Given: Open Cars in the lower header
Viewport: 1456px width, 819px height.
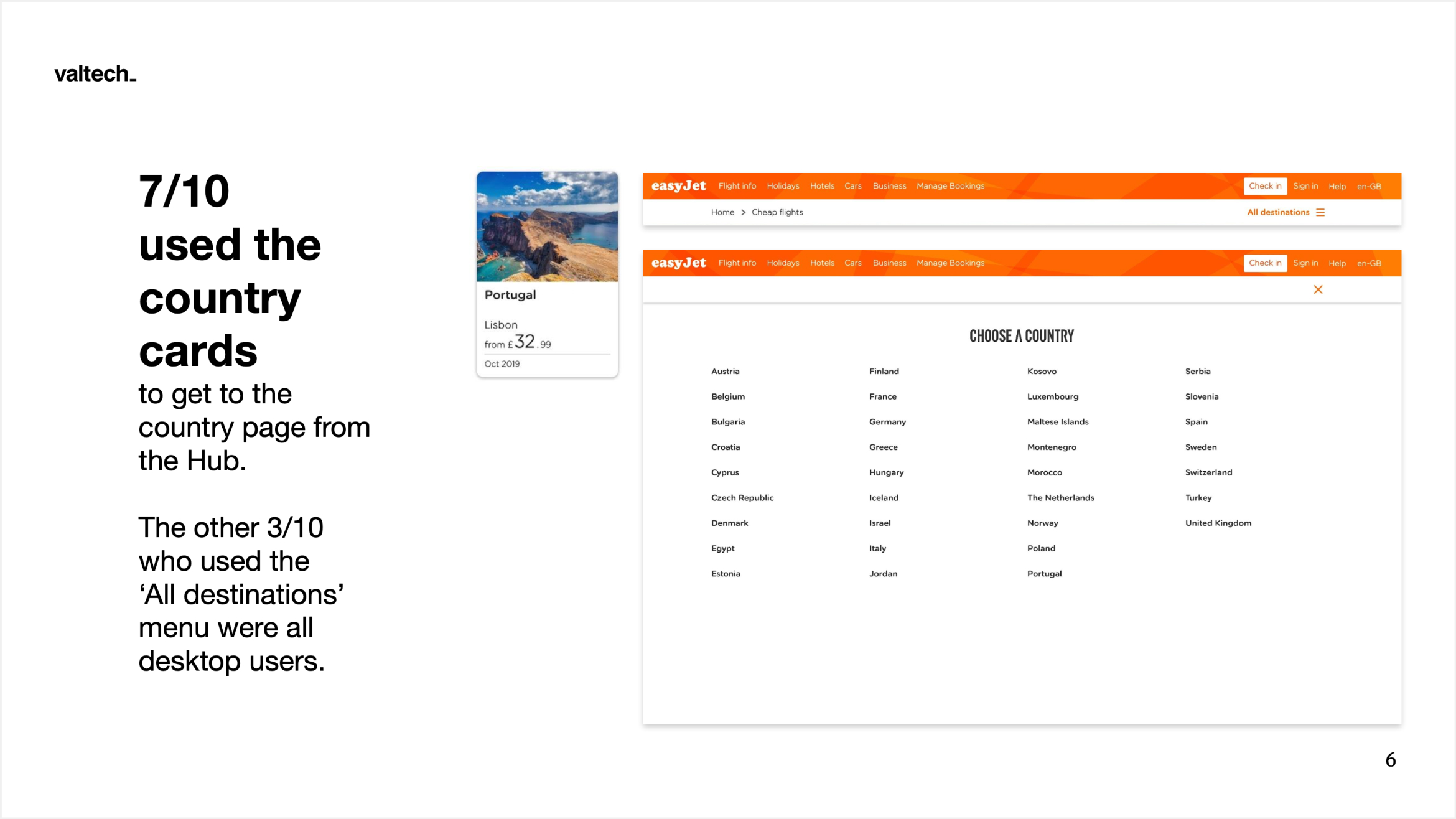Looking at the screenshot, I should click(x=852, y=263).
